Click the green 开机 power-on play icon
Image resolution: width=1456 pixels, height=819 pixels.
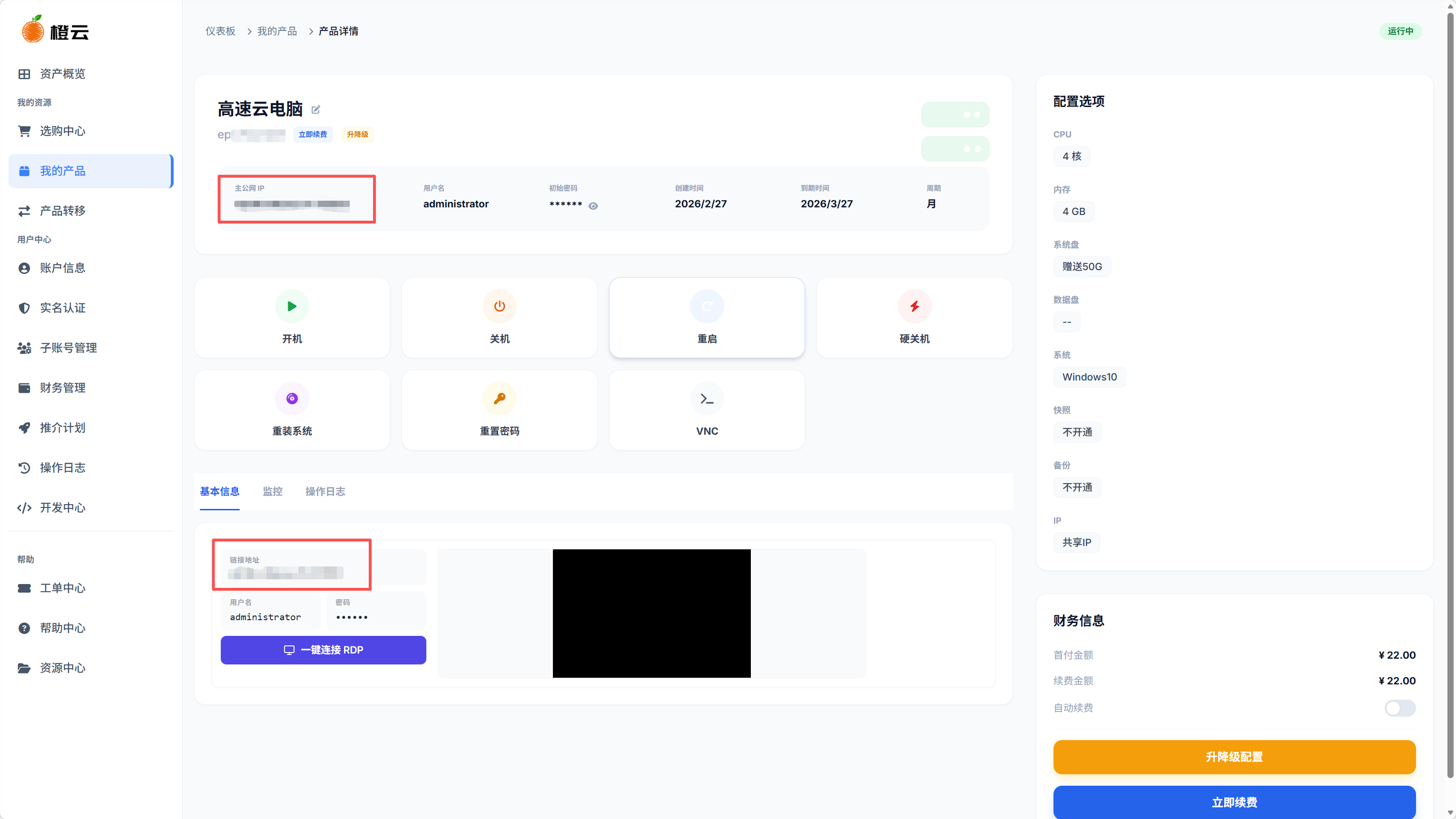click(x=292, y=306)
